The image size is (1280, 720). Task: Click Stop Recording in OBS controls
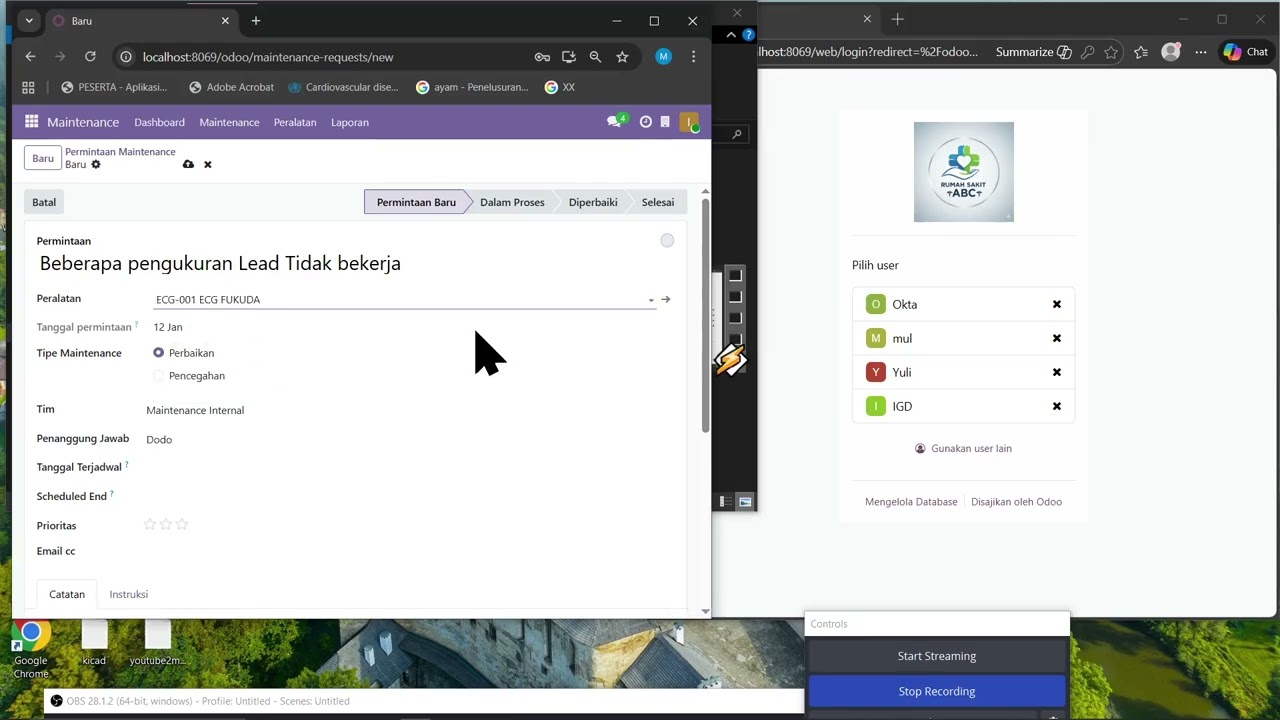[x=937, y=691]
